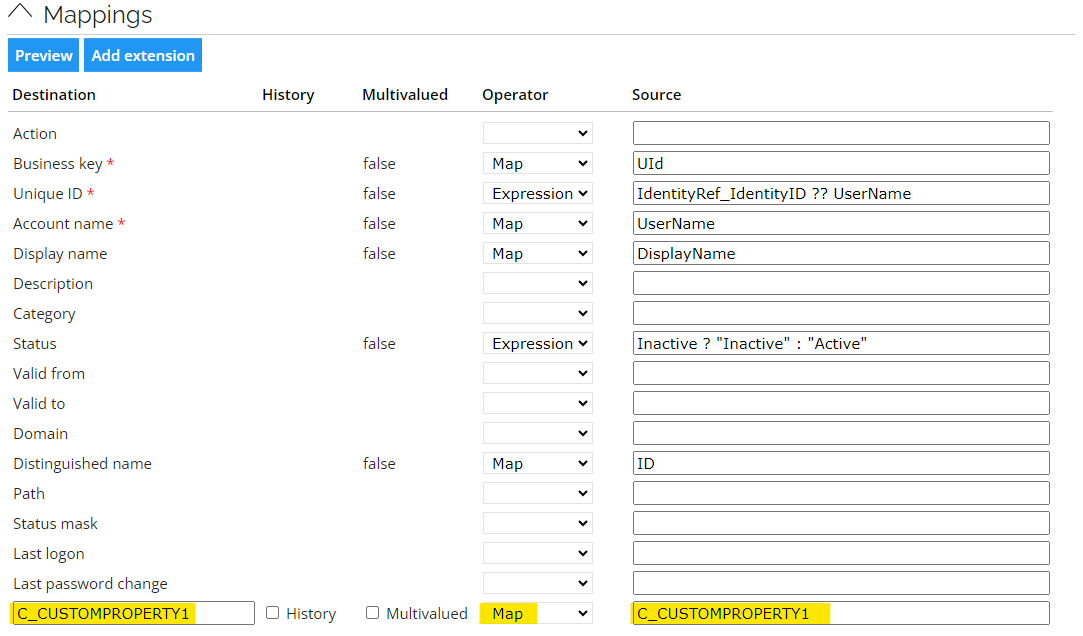The image size is (1083, 636).
Task: Click the Display name source field DisplayName
Action: [841, 253]
